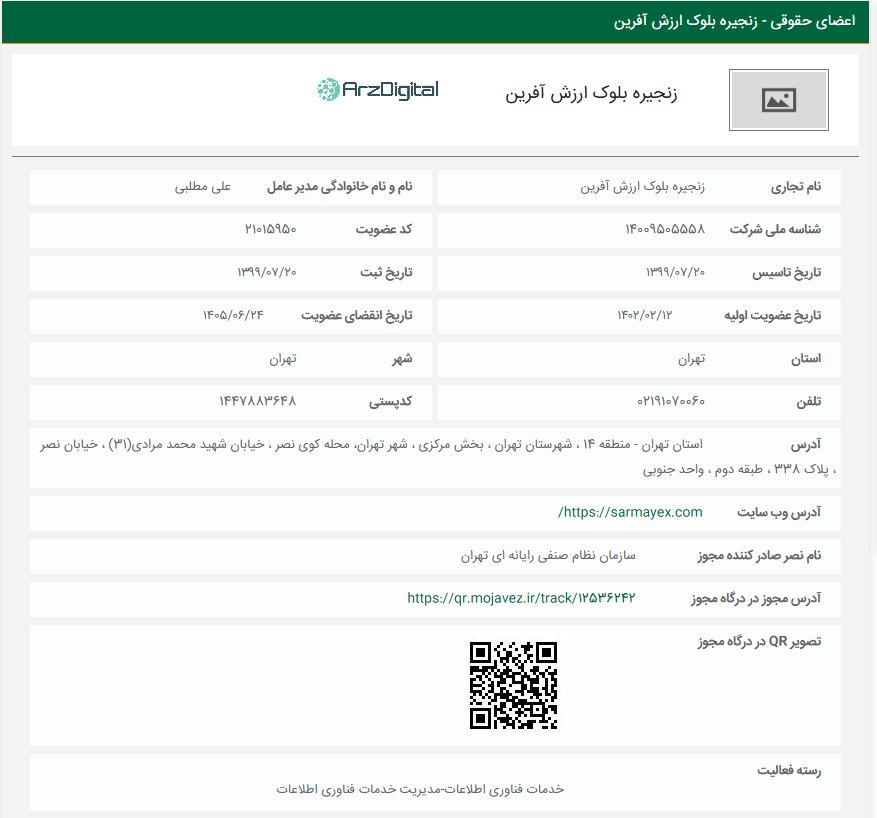Open the https://sarmayex.com website link
The image size is (877, 818).
[630, 512]
